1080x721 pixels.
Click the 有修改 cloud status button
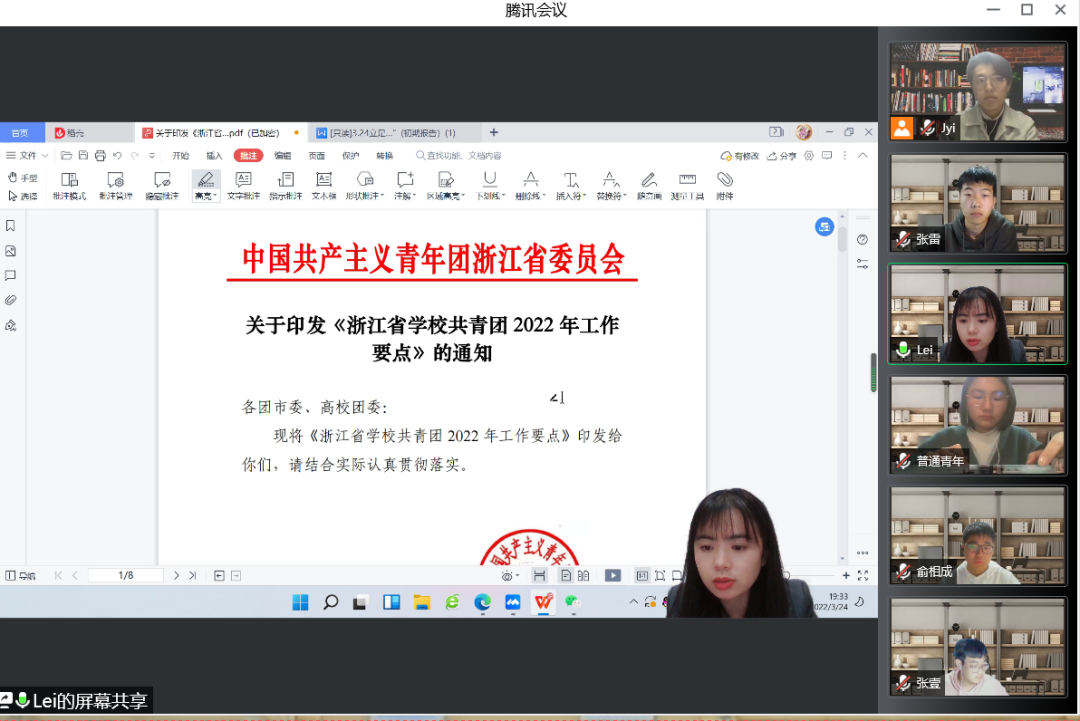(x=740, y=156)
